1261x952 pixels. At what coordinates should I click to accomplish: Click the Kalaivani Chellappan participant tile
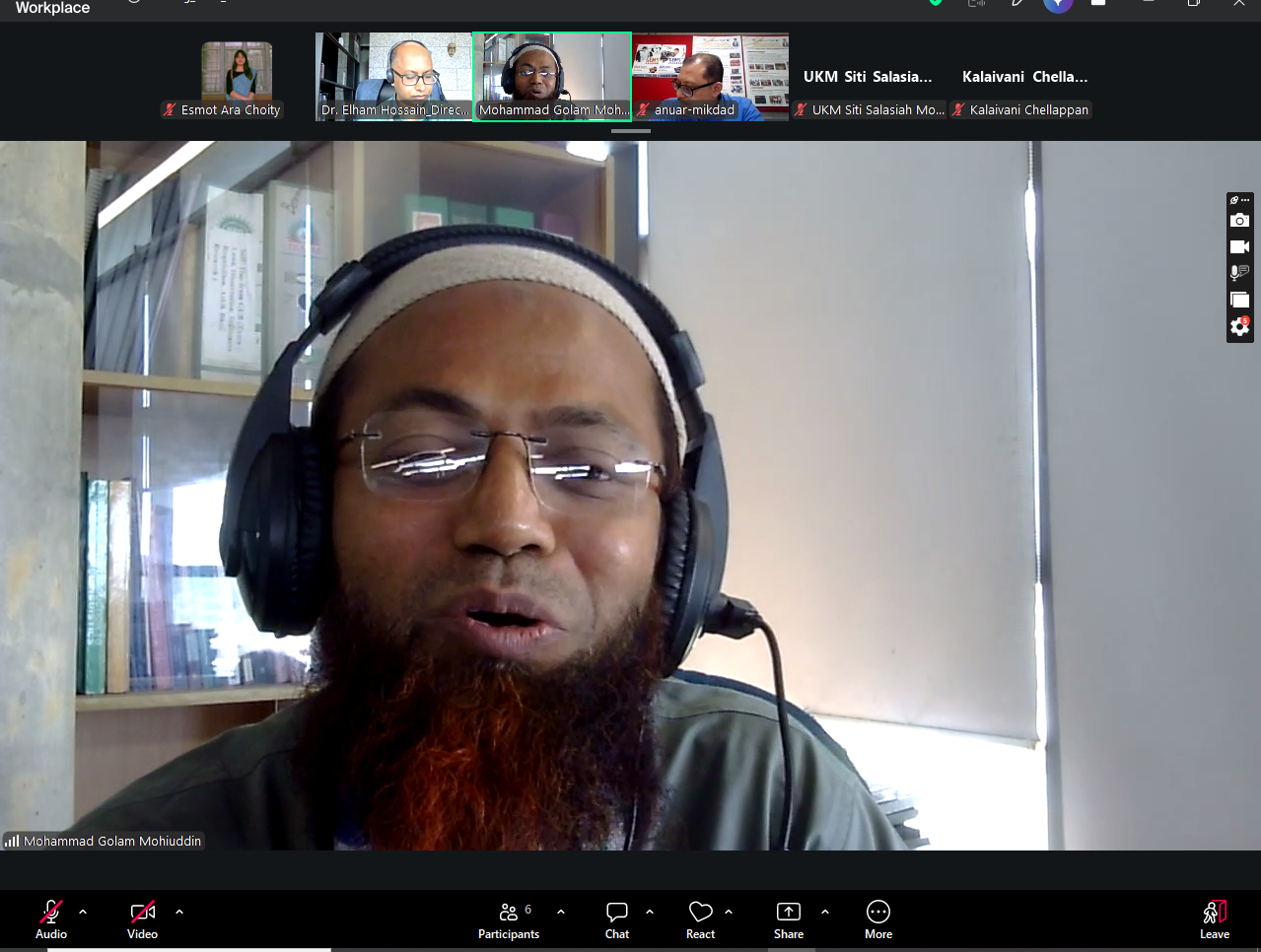pos(1025,77)
